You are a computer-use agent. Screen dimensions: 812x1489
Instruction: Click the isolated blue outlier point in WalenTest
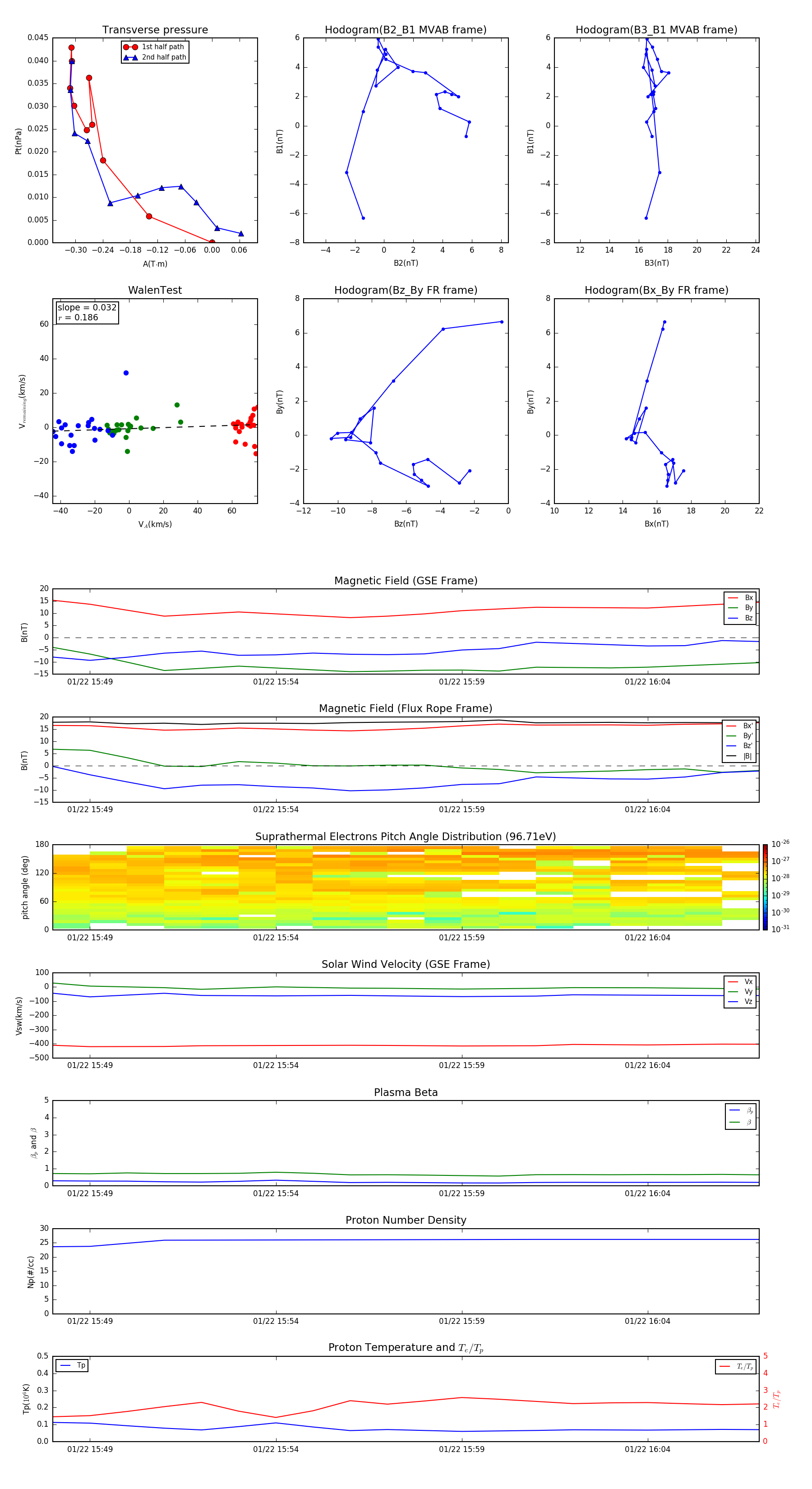point(126,373)
